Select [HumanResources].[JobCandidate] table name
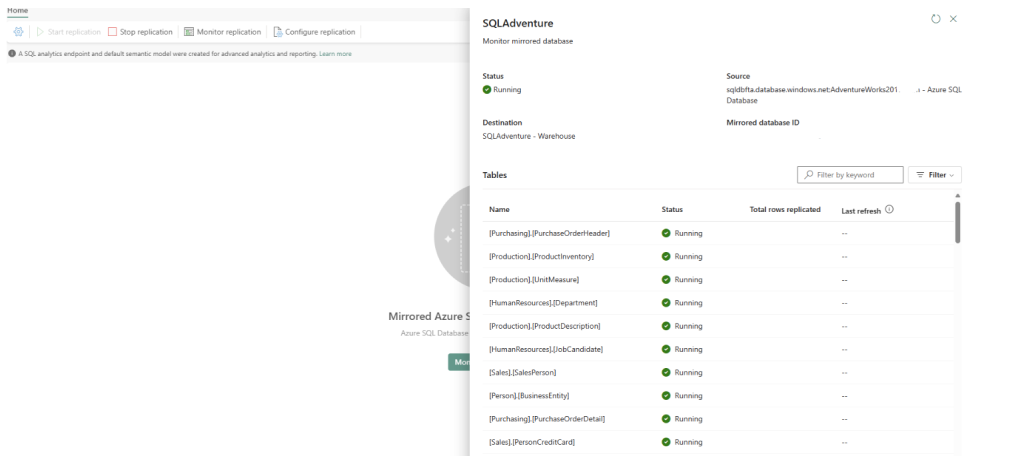 coord(546,349)
